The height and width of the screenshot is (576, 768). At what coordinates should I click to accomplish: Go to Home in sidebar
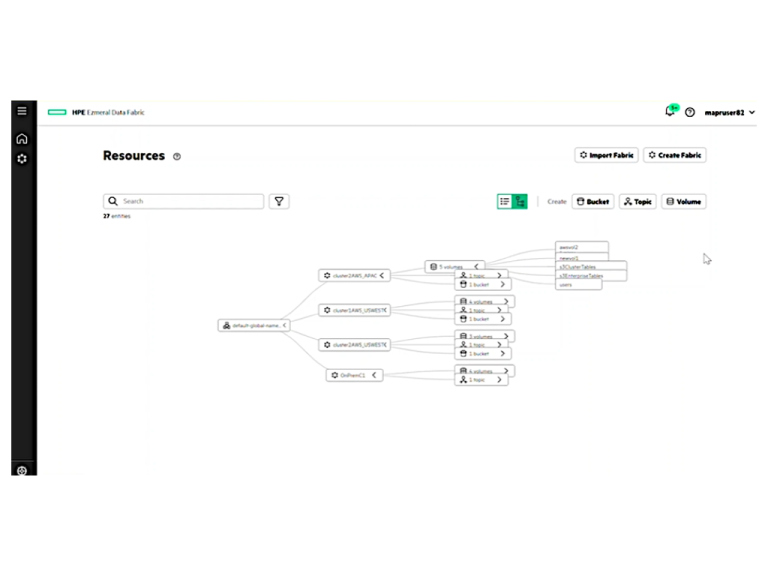(x=22, y=138)
